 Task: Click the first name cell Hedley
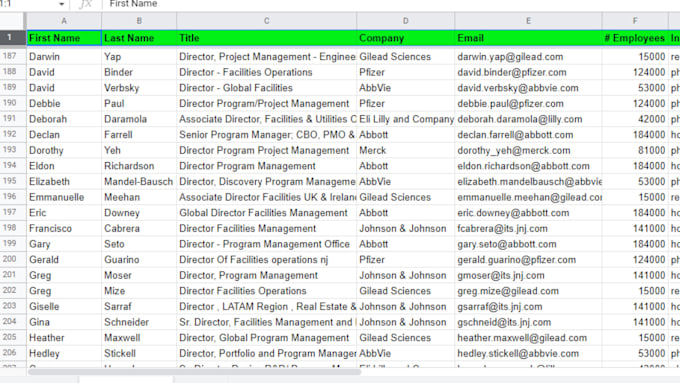click(x=64, y=354)
